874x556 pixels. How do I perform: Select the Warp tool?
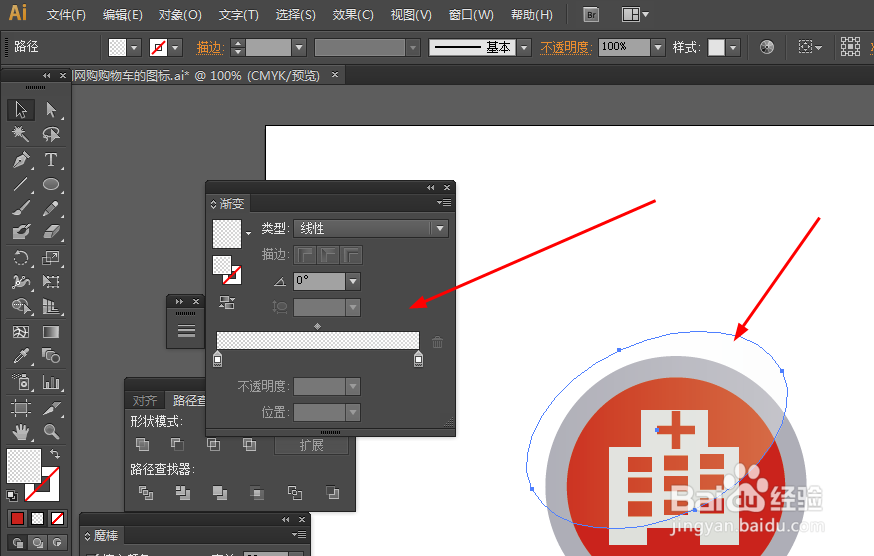tap(21, 282)
